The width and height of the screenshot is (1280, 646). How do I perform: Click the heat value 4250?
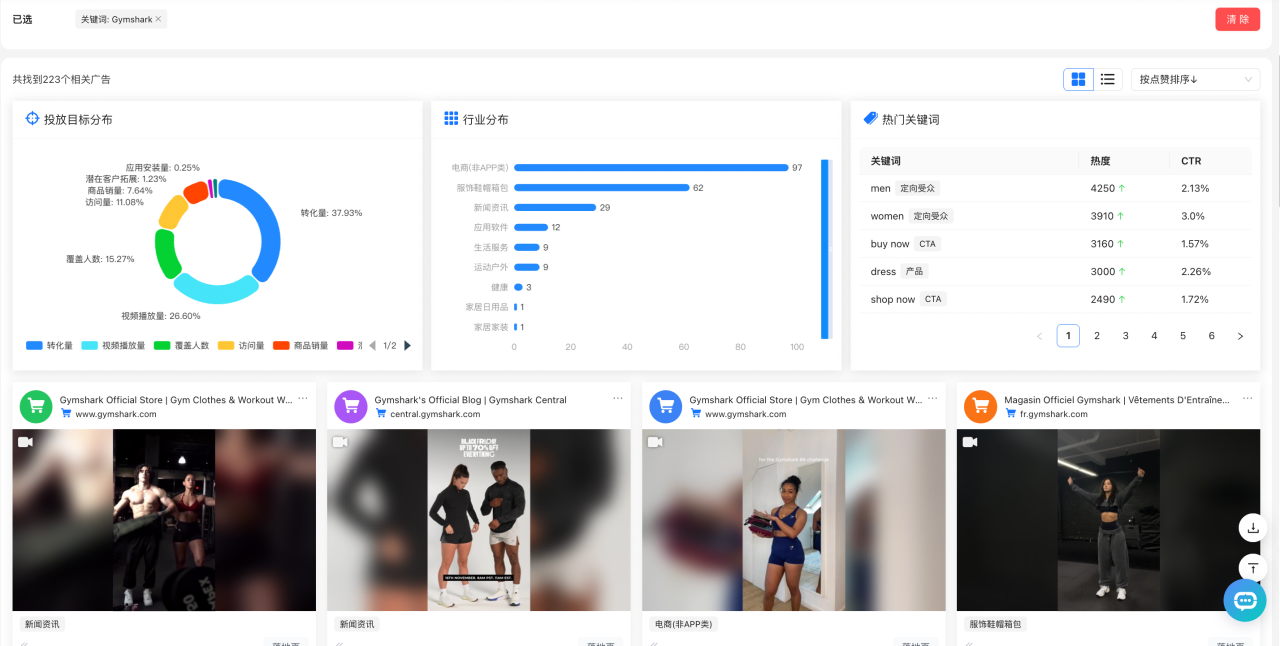(1102, 188)
